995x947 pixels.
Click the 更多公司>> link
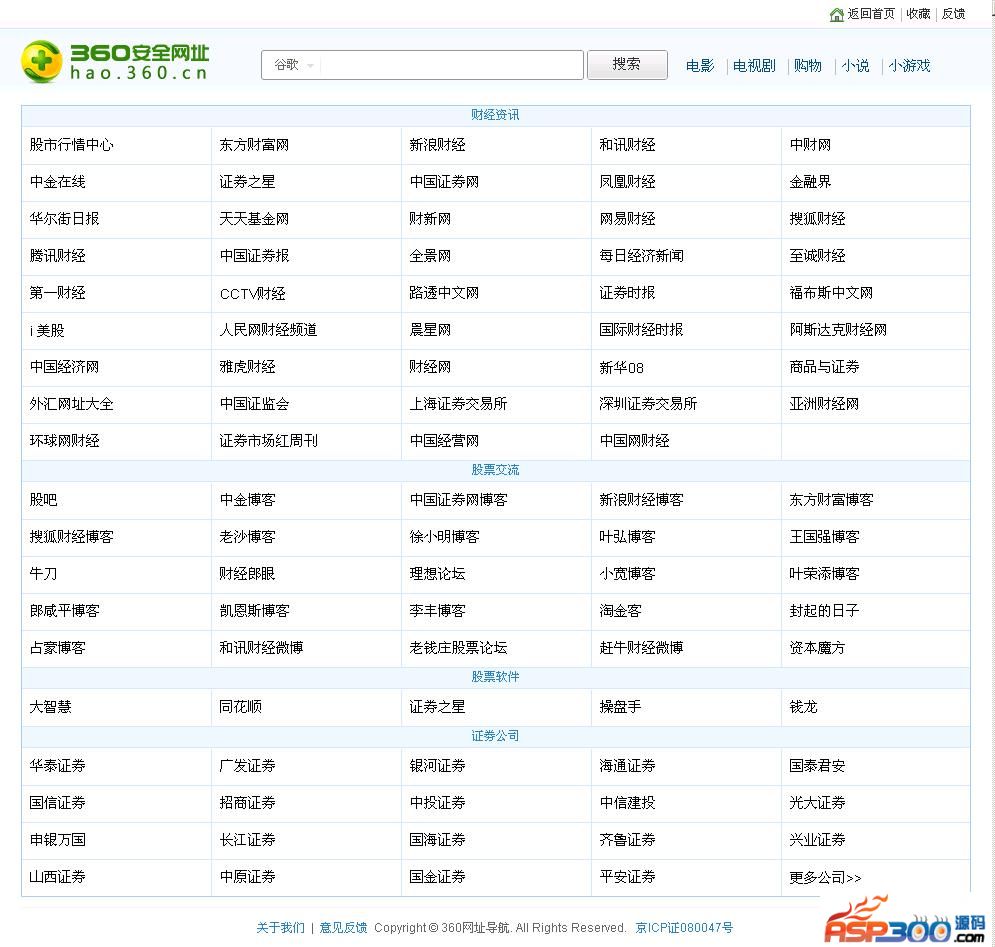click(825, 878)
